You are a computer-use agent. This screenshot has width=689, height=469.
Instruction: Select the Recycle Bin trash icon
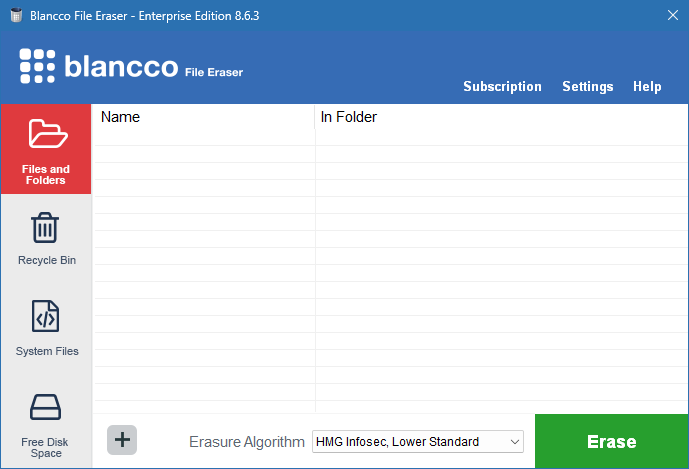(46, 228)
